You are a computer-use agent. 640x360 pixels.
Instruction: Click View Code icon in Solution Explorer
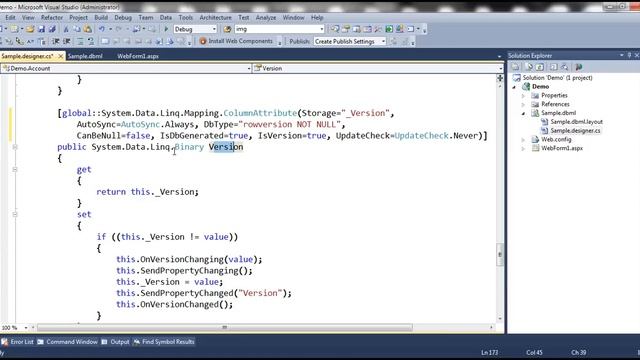point(553,67)
